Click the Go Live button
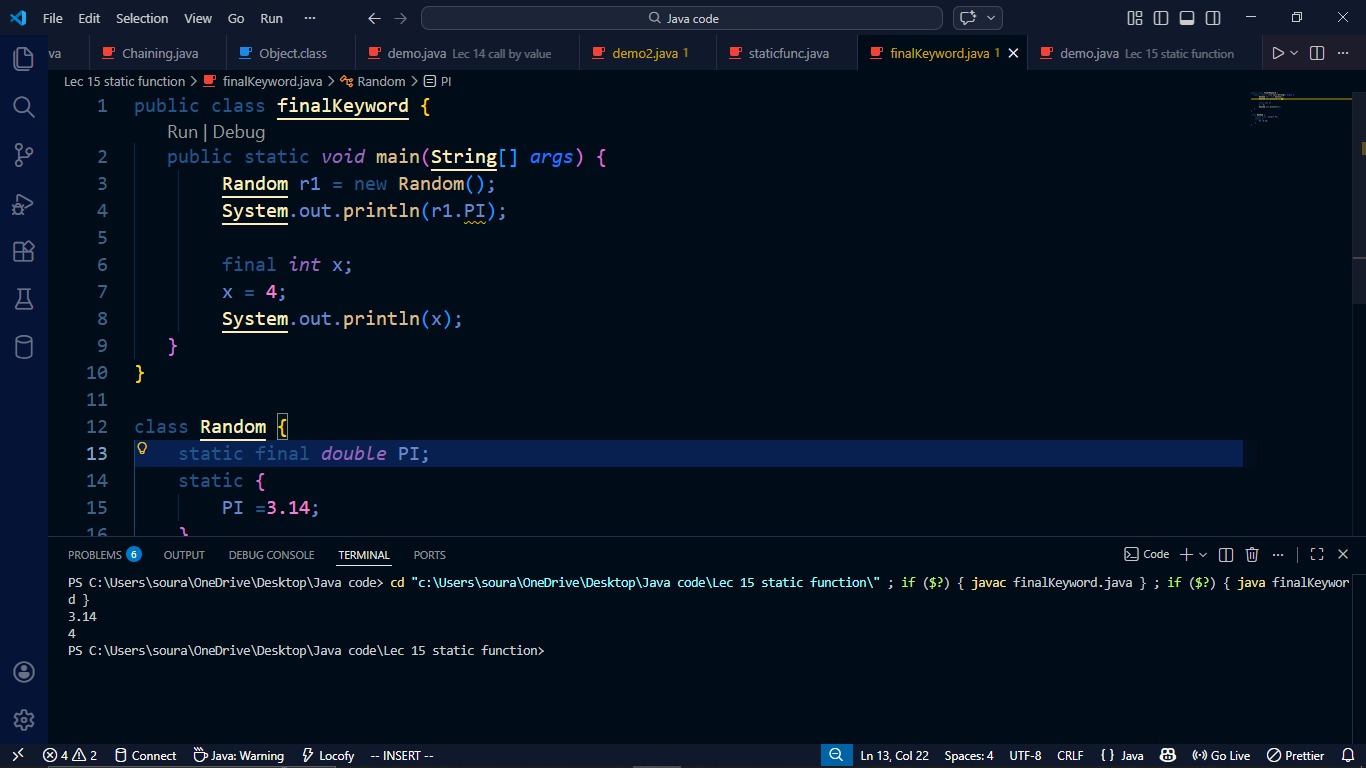 [x=1222, y=755]
